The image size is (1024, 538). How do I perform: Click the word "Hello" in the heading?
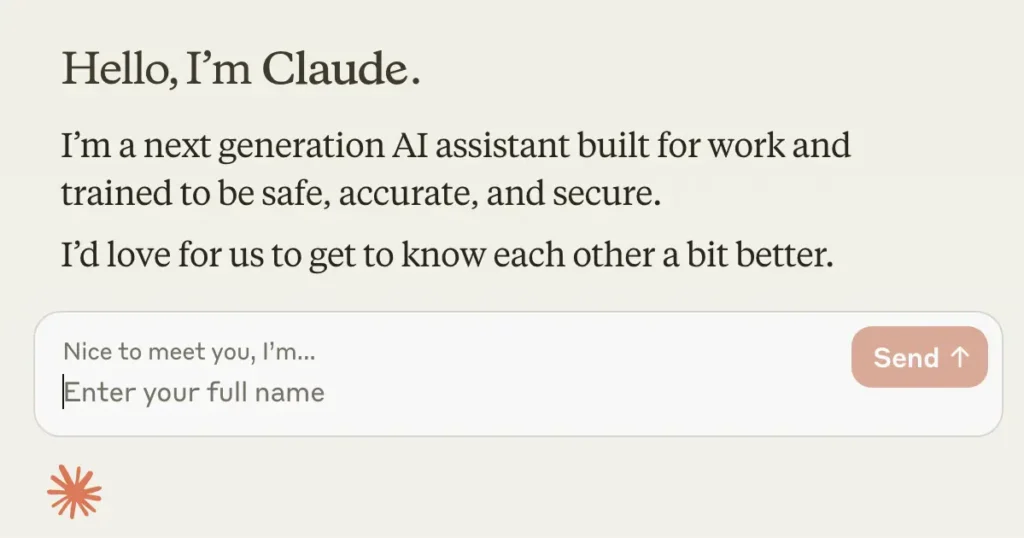coord(111,68)
